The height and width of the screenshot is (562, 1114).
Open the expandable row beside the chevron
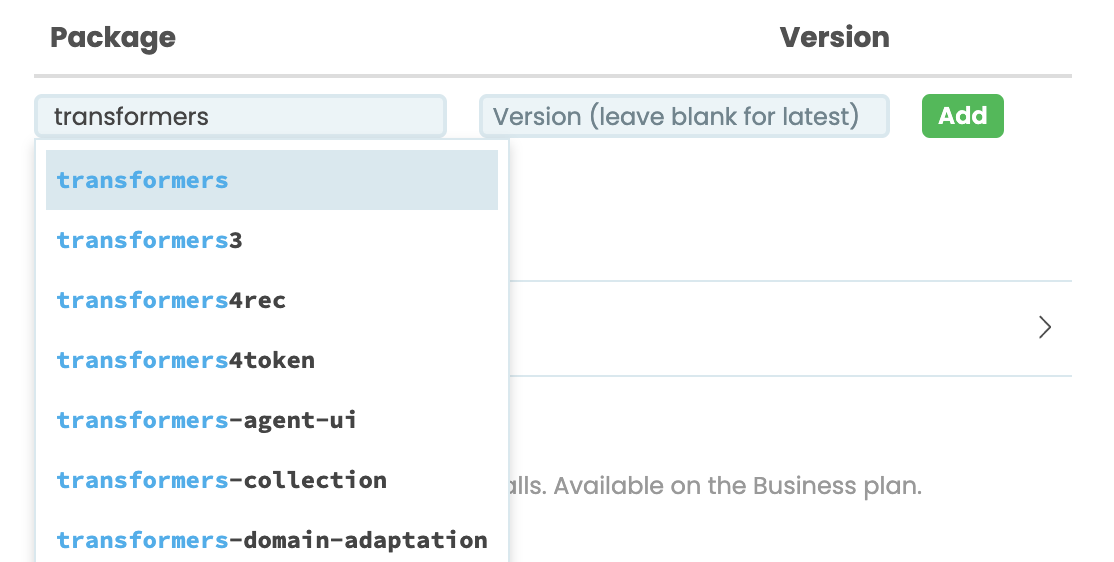pyautogui.click(x=790, y=328)
